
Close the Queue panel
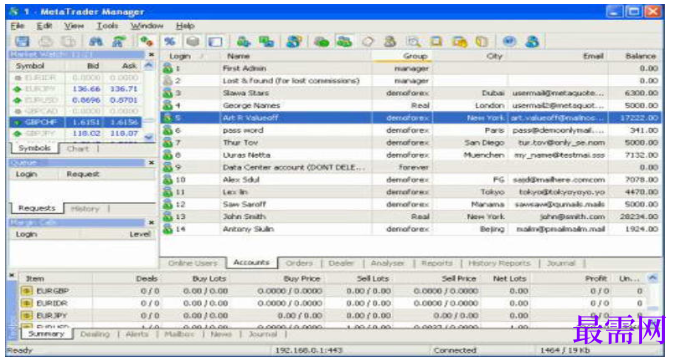[x=151, y=163]
